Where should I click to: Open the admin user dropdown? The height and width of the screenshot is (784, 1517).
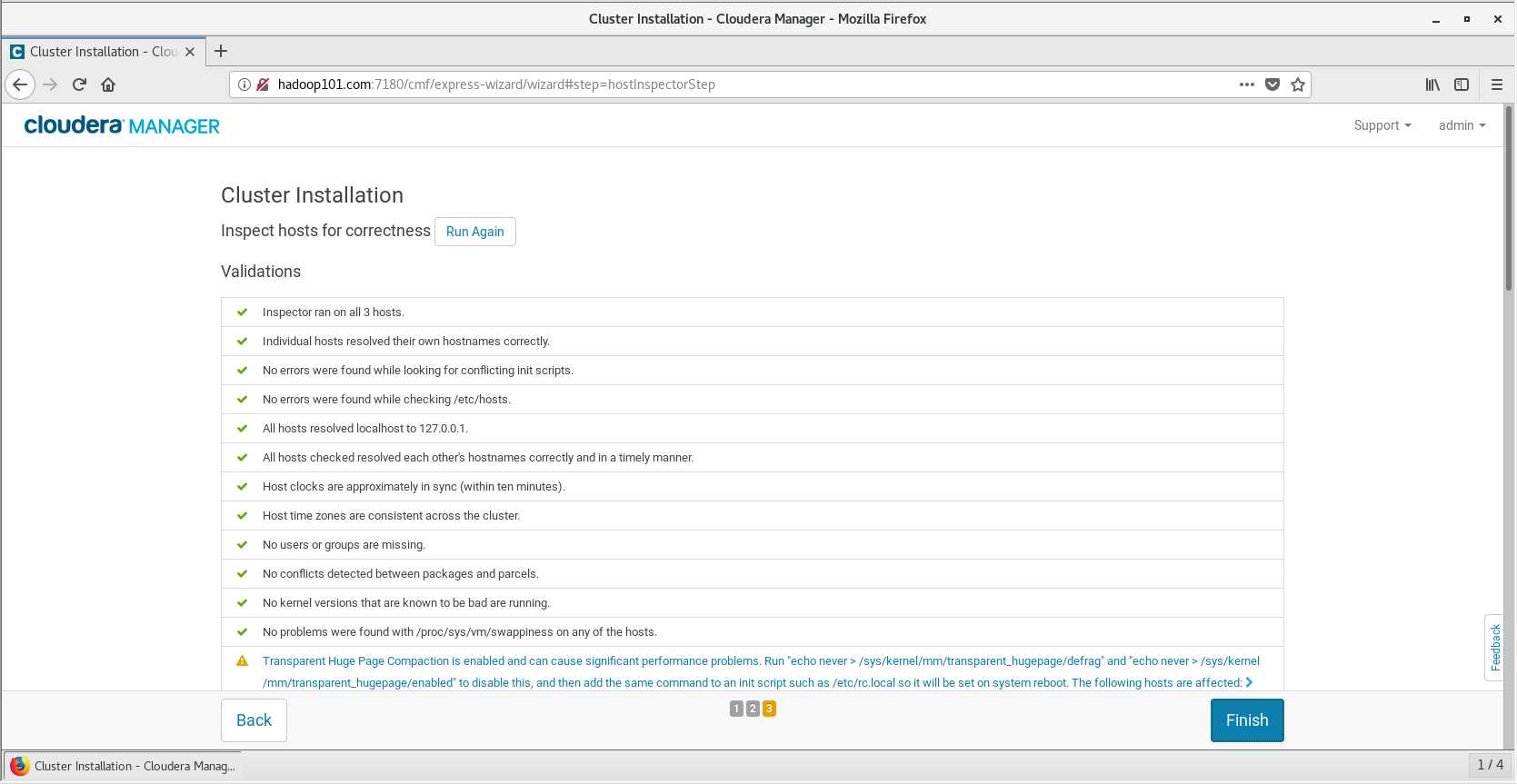click(1462, 125)
